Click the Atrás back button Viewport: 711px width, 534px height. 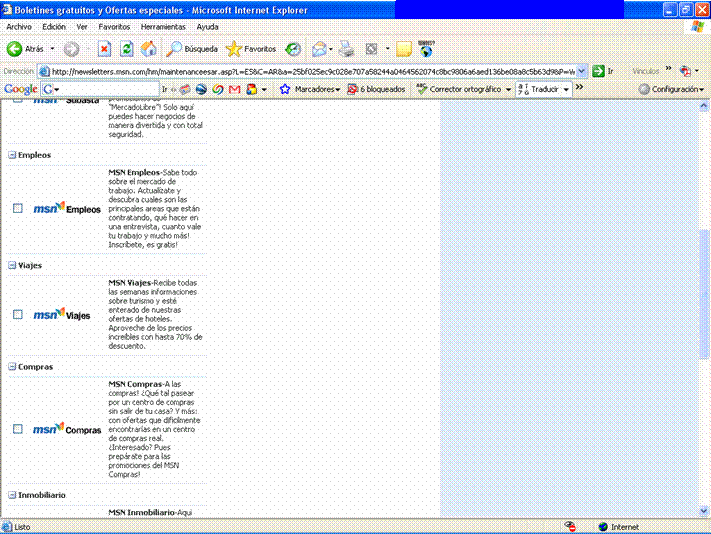point(27,48)
